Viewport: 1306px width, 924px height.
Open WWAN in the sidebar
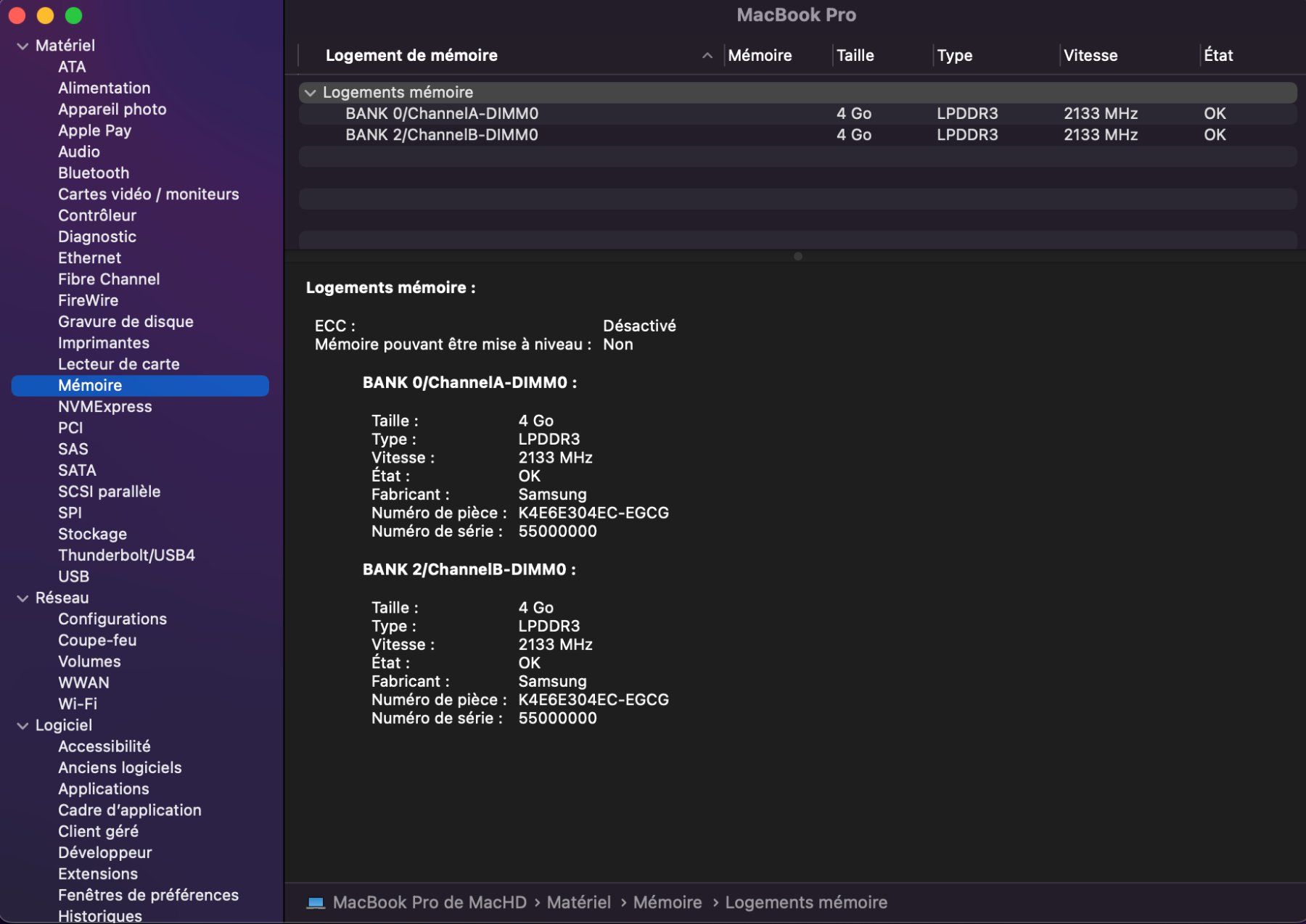click(x=84, y=682)
